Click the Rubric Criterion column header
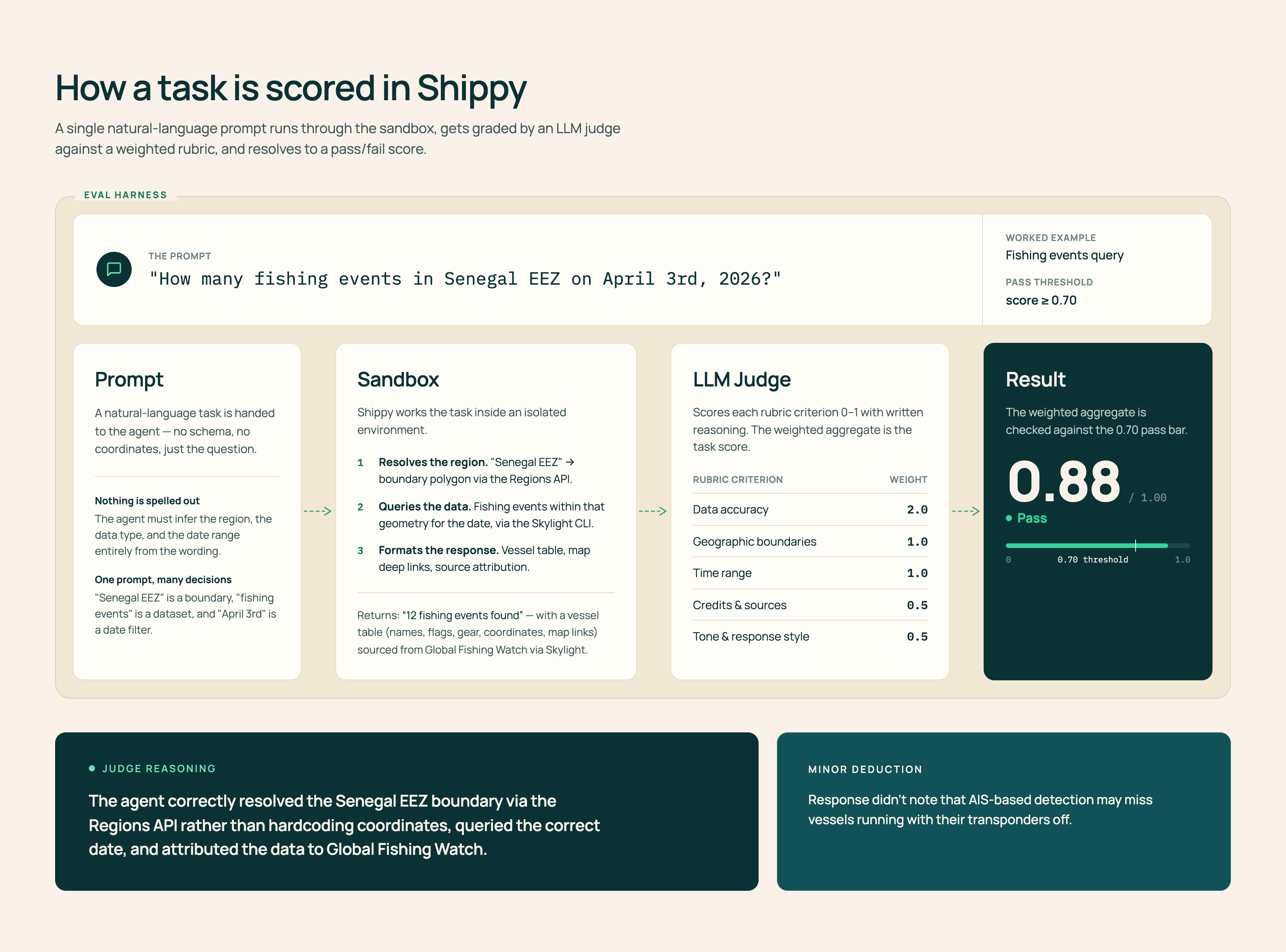This screenshot has width=1286, height=952. click(738, 479)
